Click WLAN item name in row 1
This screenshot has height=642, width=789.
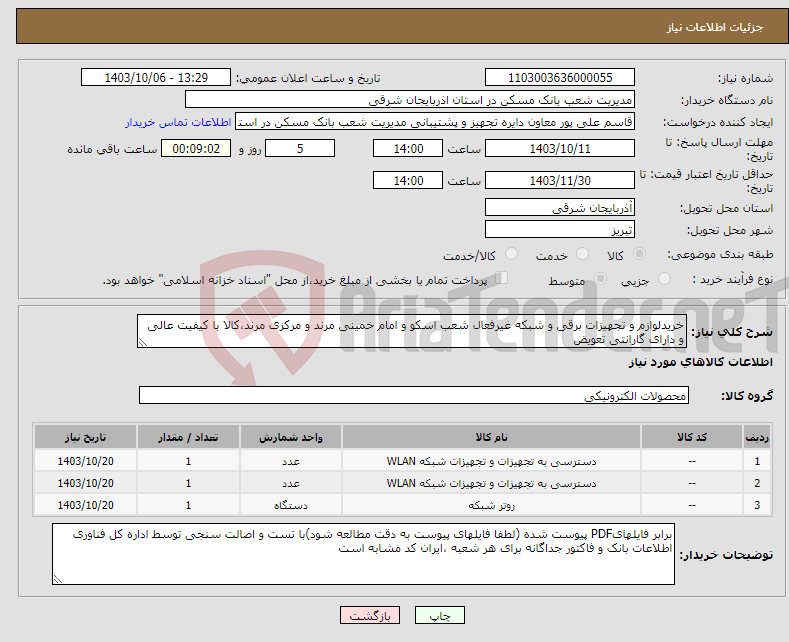click(491, 461)
